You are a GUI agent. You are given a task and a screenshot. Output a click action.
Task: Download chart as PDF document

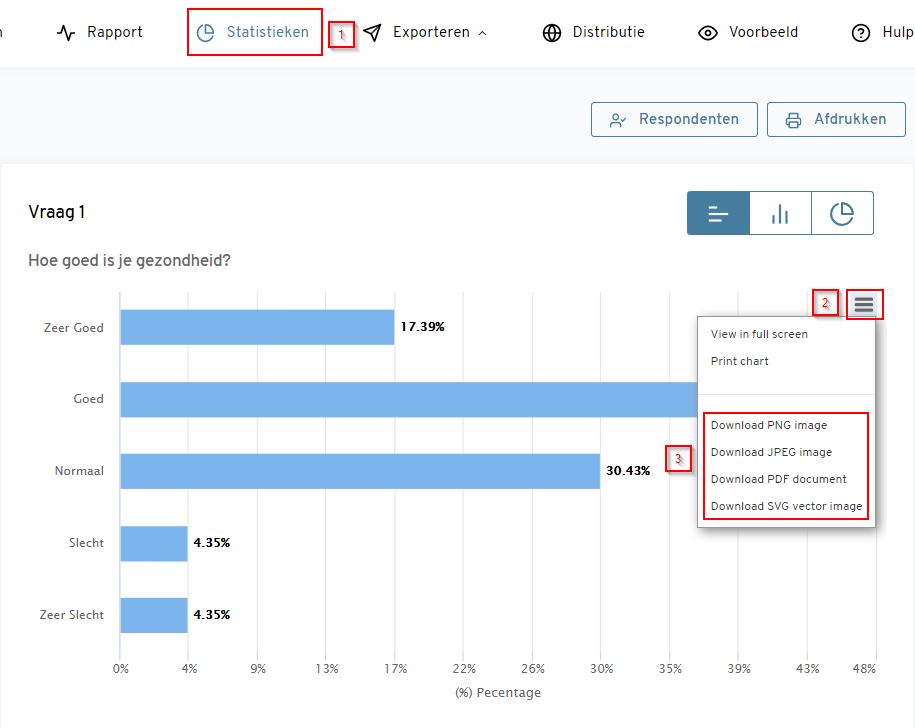(x=778, y=479)
